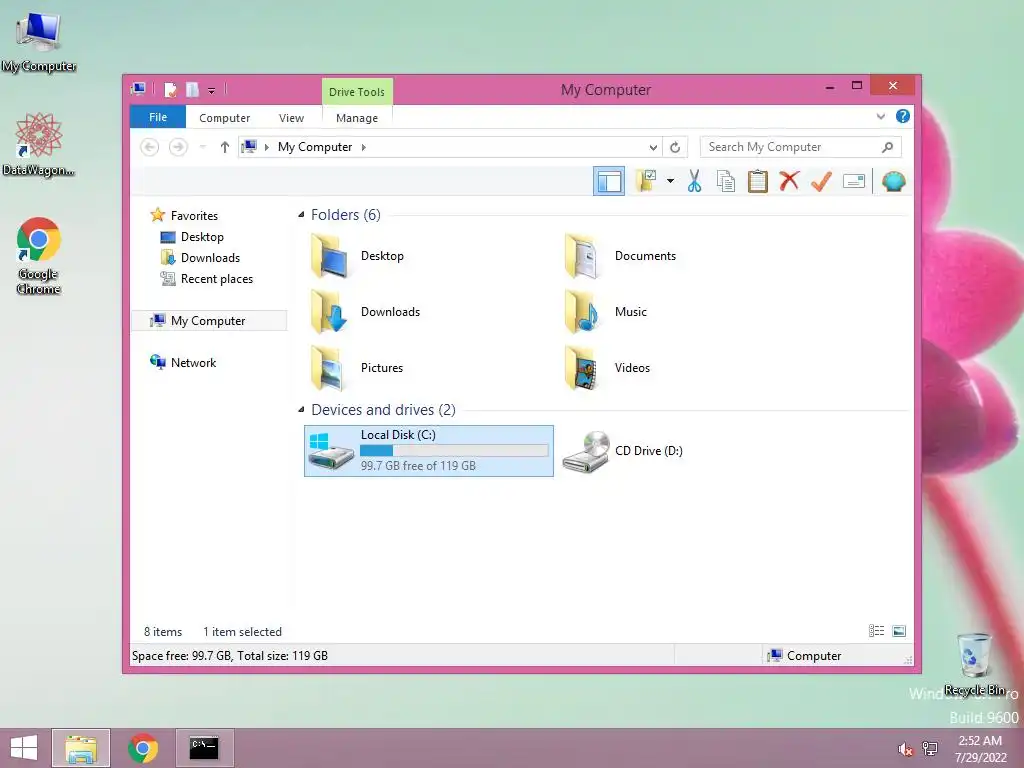This screenshot has height=768, width=1024.
Task: Toggle the preview pane layout button
Action: (609, 181)
